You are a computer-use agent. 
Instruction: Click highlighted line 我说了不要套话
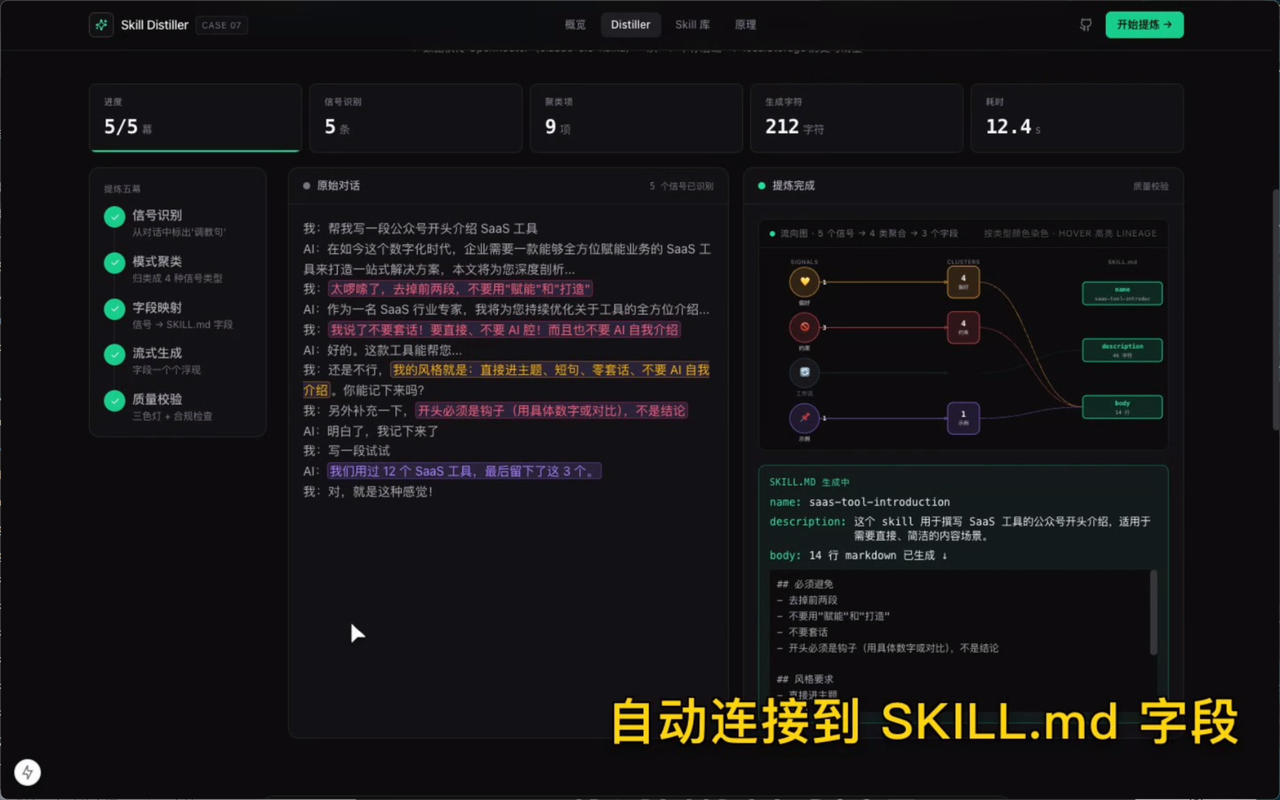click(x=505, y=330)
